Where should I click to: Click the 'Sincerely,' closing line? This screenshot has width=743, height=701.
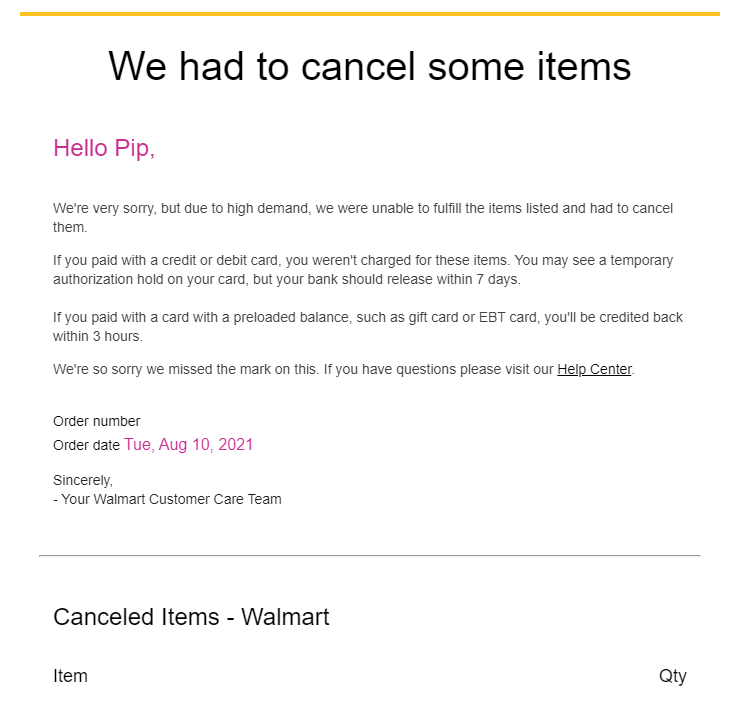pos(83,481)
